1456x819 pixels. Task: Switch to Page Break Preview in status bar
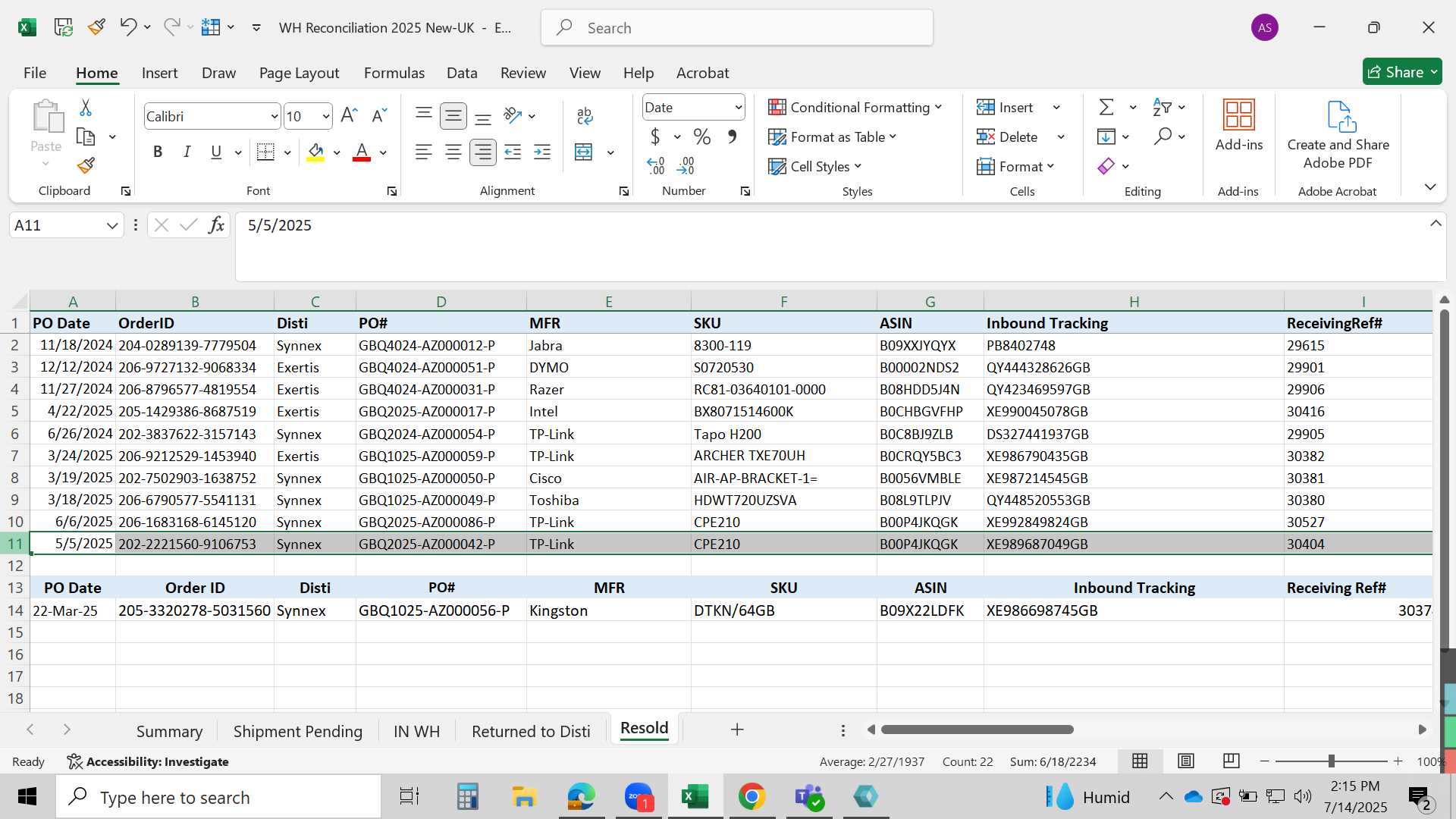[x=1232, y=761]
